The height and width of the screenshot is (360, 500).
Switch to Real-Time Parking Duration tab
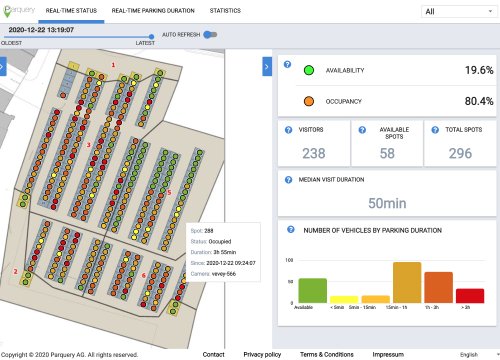click(x=153, y=11)
